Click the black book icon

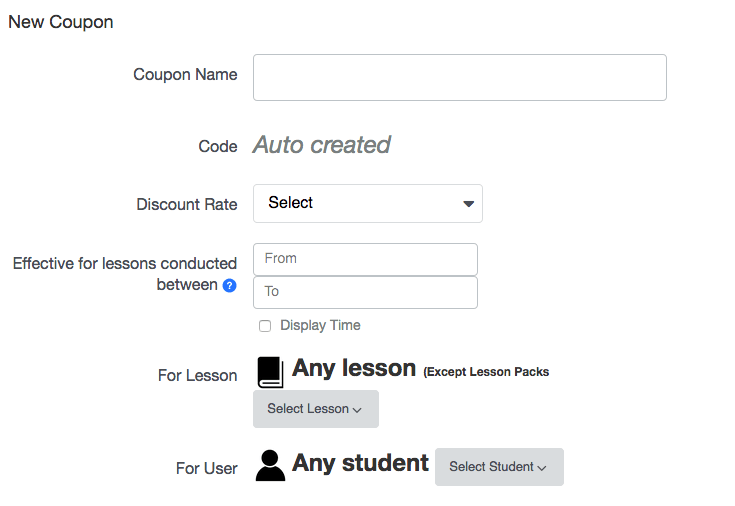pyautogui.click(x=270, y=372)
